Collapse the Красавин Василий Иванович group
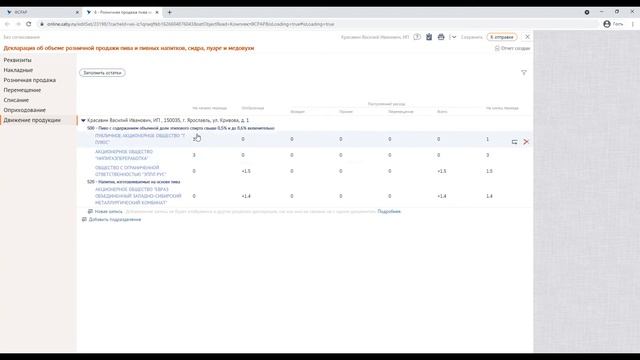640x360 pixels. (83, 120)
